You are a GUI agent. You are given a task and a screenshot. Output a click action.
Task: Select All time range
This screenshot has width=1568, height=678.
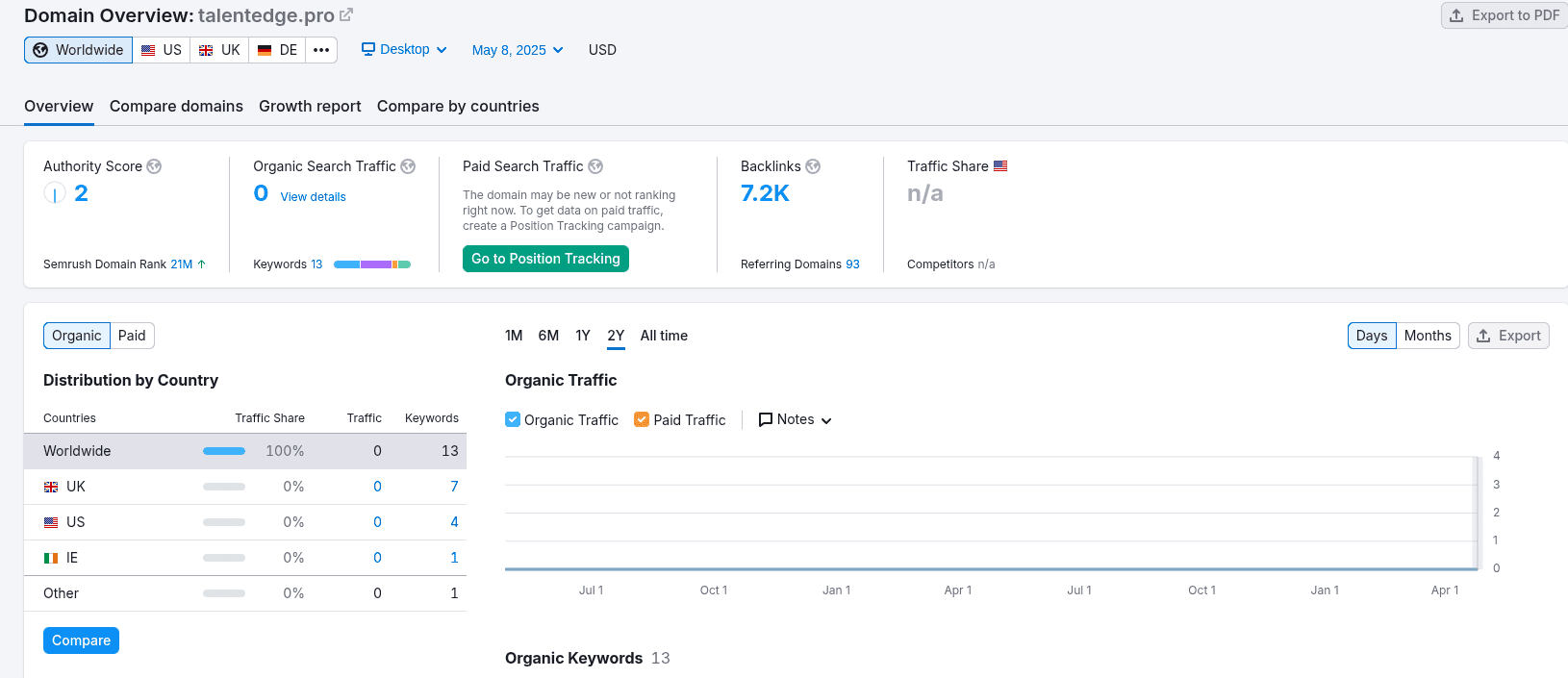[664, 336]
